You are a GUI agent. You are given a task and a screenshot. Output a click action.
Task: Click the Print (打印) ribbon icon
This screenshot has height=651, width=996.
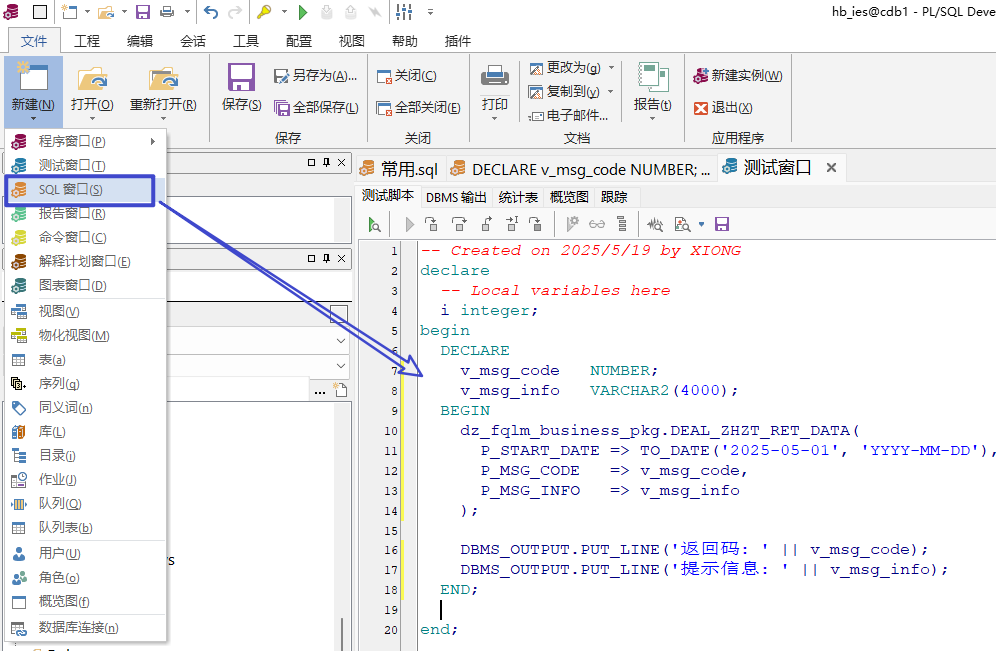(x=494, y=76)
